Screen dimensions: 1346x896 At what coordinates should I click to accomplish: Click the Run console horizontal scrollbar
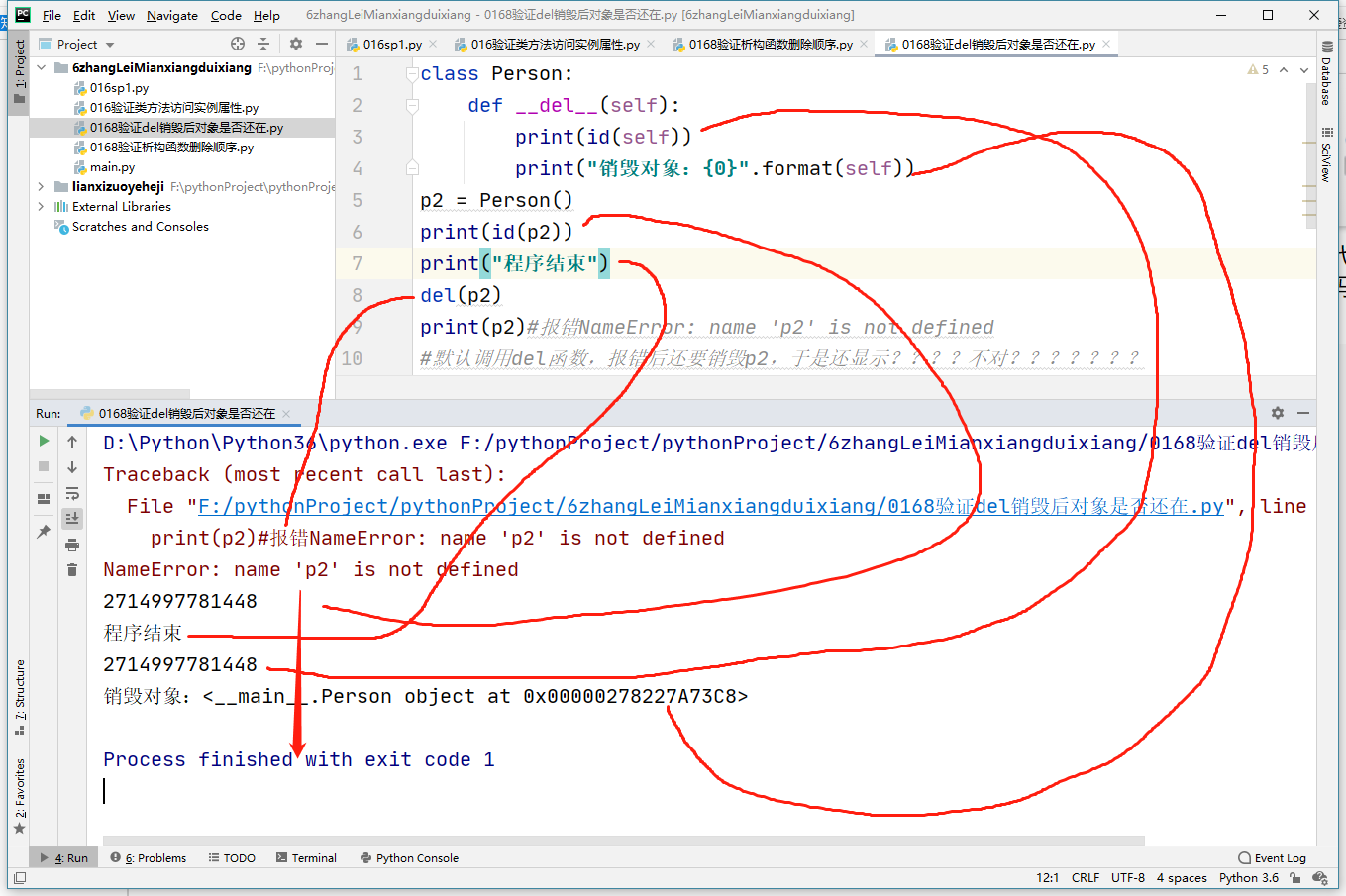coord(624,841)
